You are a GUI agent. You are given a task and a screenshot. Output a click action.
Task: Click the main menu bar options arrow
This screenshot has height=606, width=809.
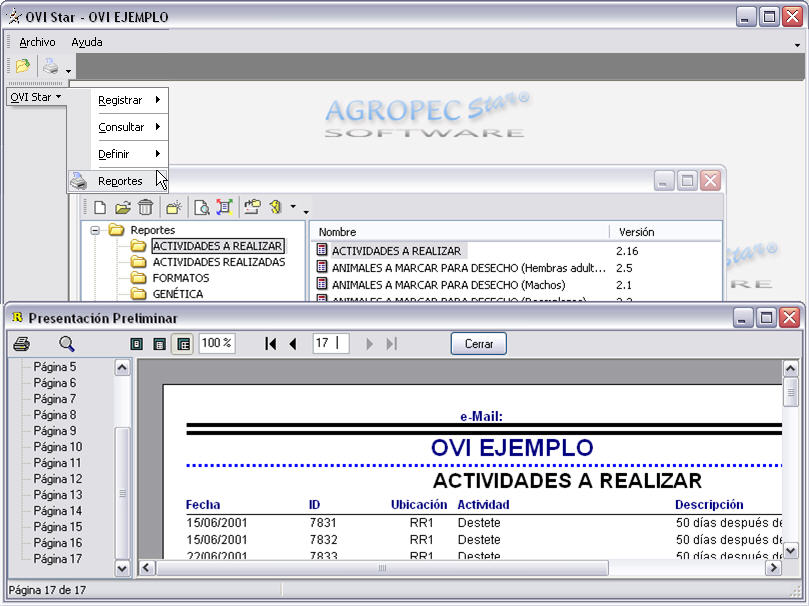(798, 45)
